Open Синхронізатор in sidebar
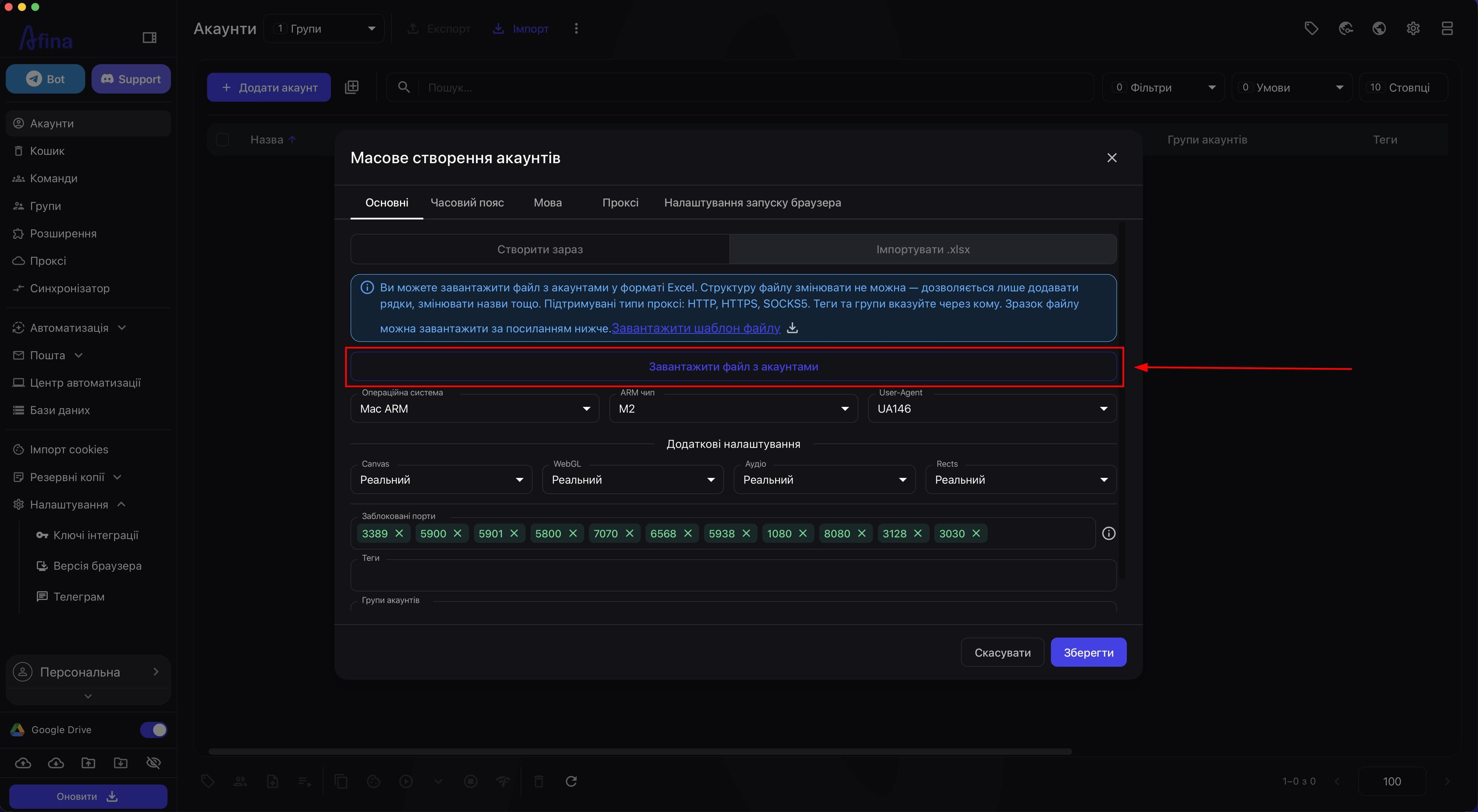The height and width of the screenshot is (812, 1478). click(89, 289)
